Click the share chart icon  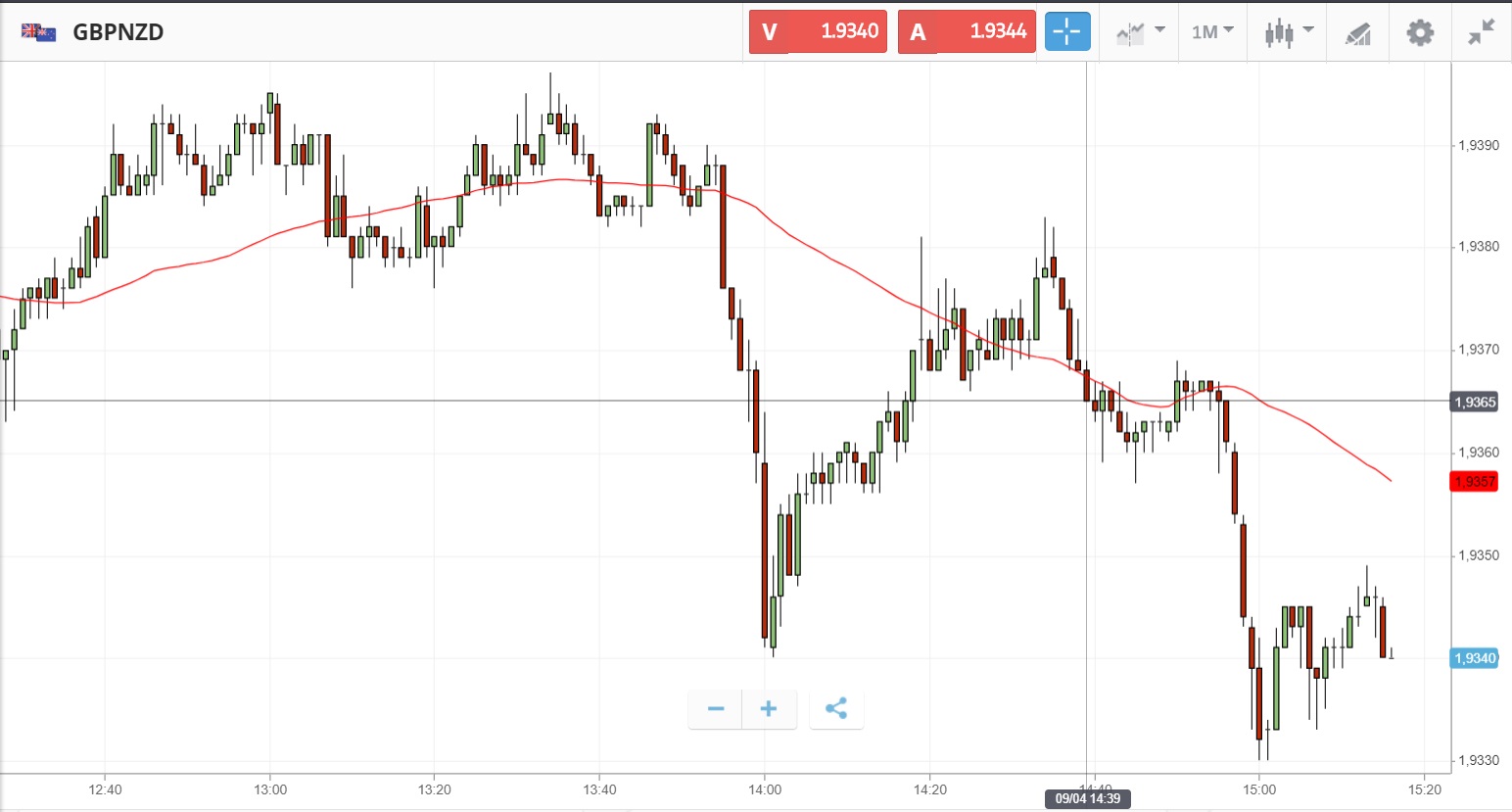tap(836, 709)
